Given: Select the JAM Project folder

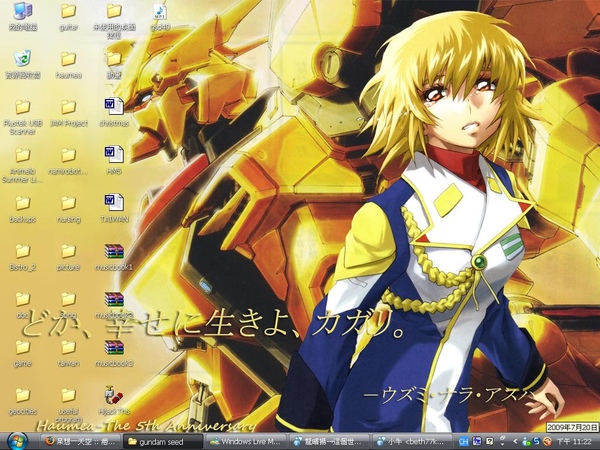Looking at the screenshot, I should [68, 113].
